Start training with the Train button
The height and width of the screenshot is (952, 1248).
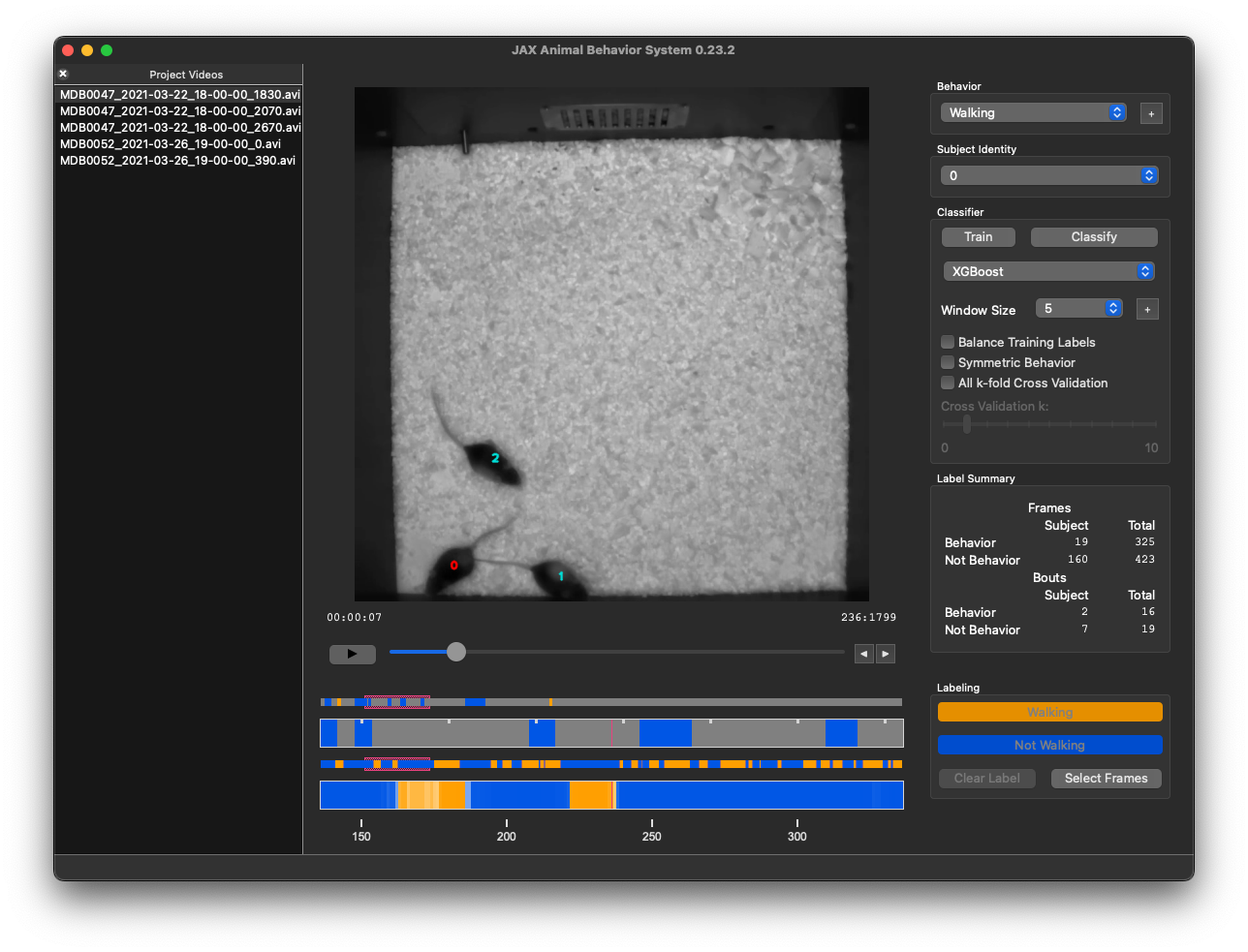[x=978, y=236]
